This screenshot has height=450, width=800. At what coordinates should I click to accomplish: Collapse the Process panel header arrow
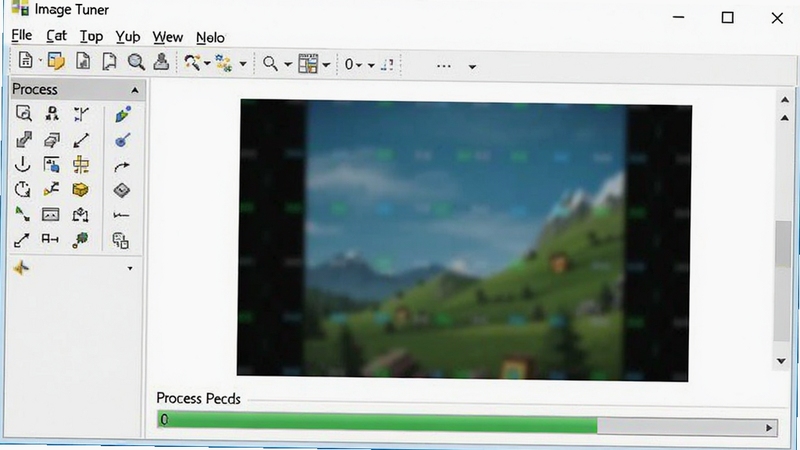[135, 90]
